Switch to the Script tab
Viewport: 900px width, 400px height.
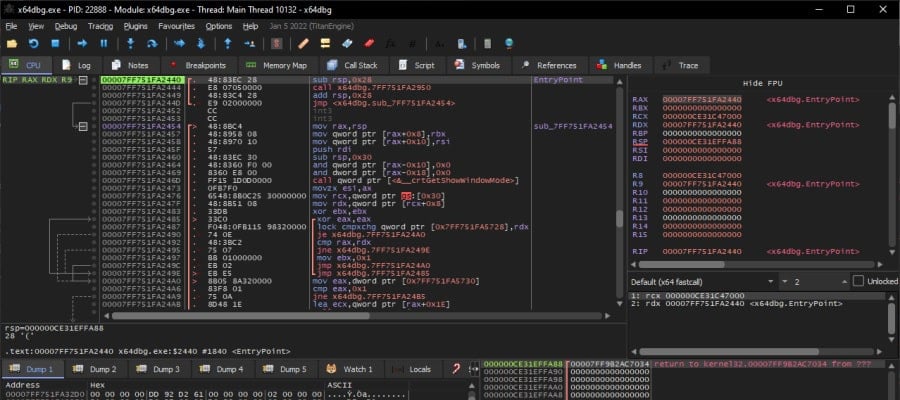pyautogui.click(x=417, y=65)
